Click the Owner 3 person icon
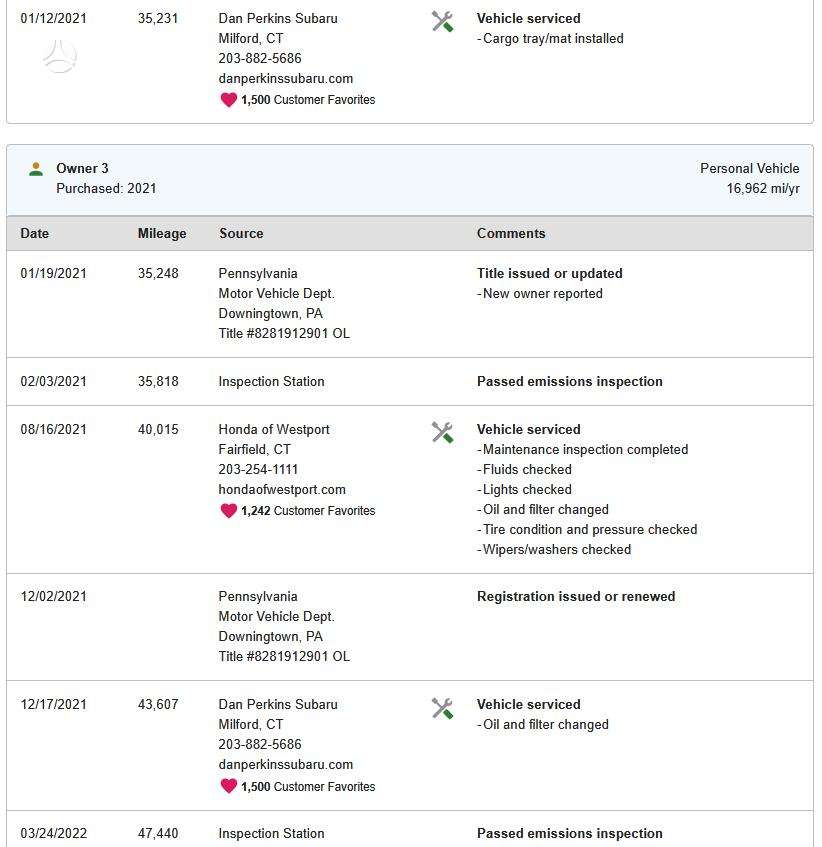This screenshot has width=822, height=847. pos(36,169)
